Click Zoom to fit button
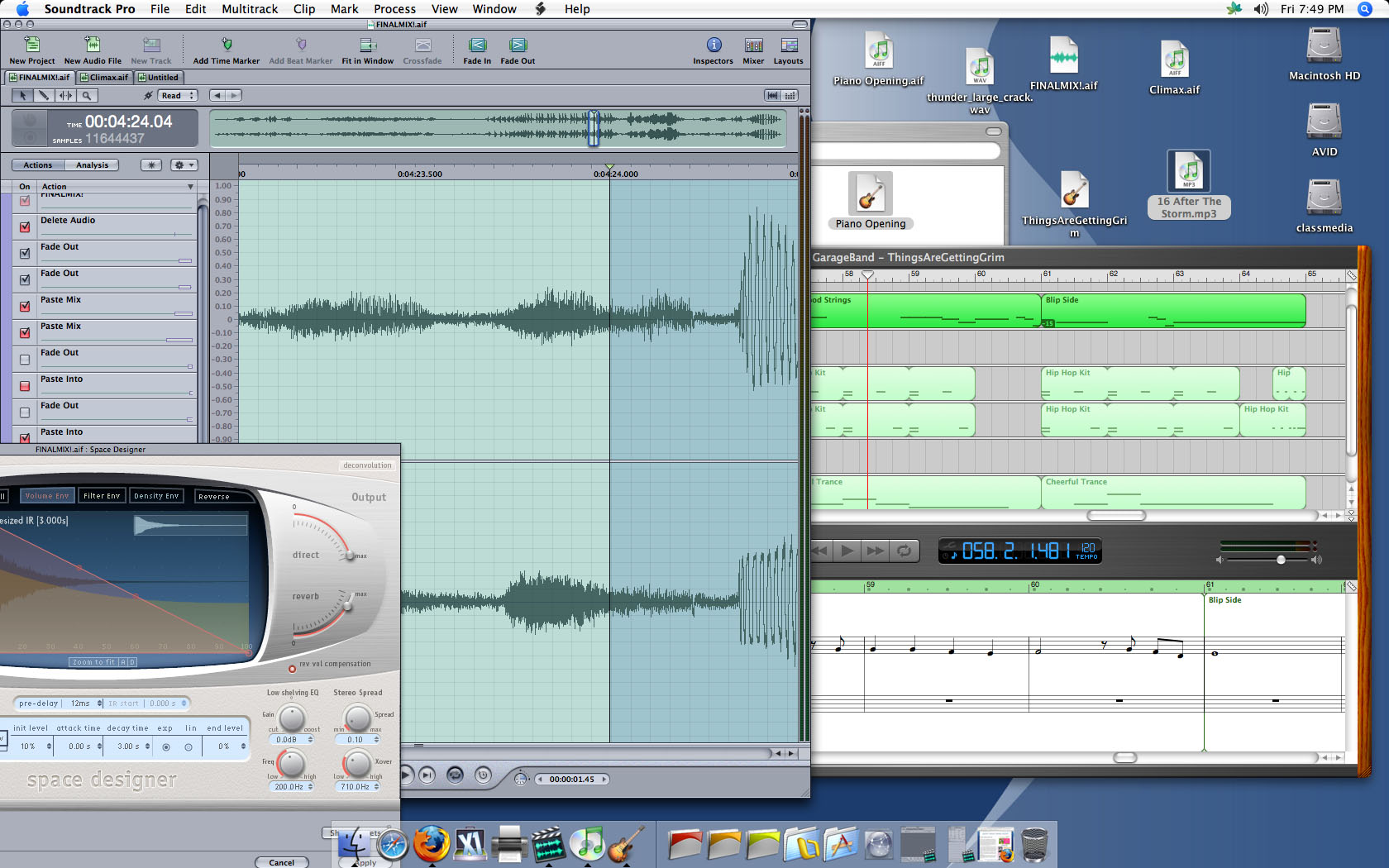This screenshot has height=868, width=1389. [93, 662]
